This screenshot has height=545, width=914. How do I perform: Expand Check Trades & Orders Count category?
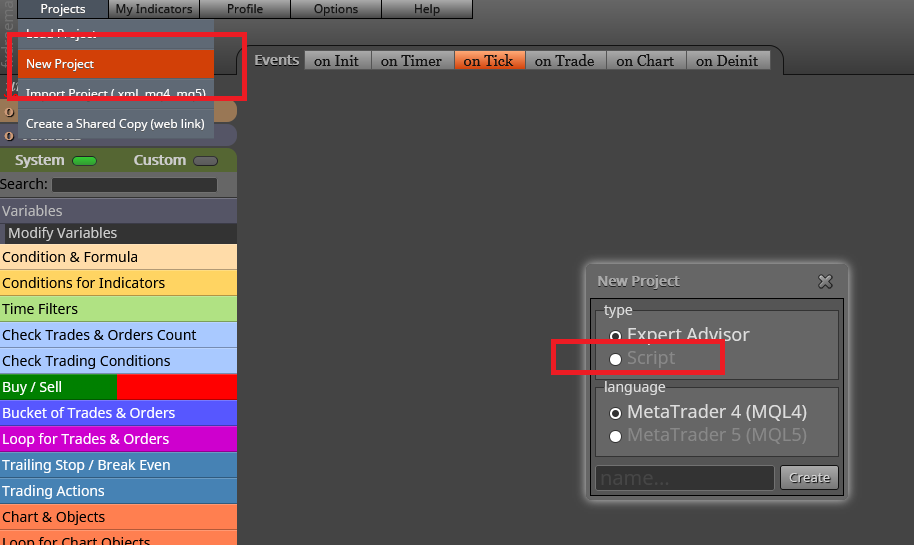(118, 335)
